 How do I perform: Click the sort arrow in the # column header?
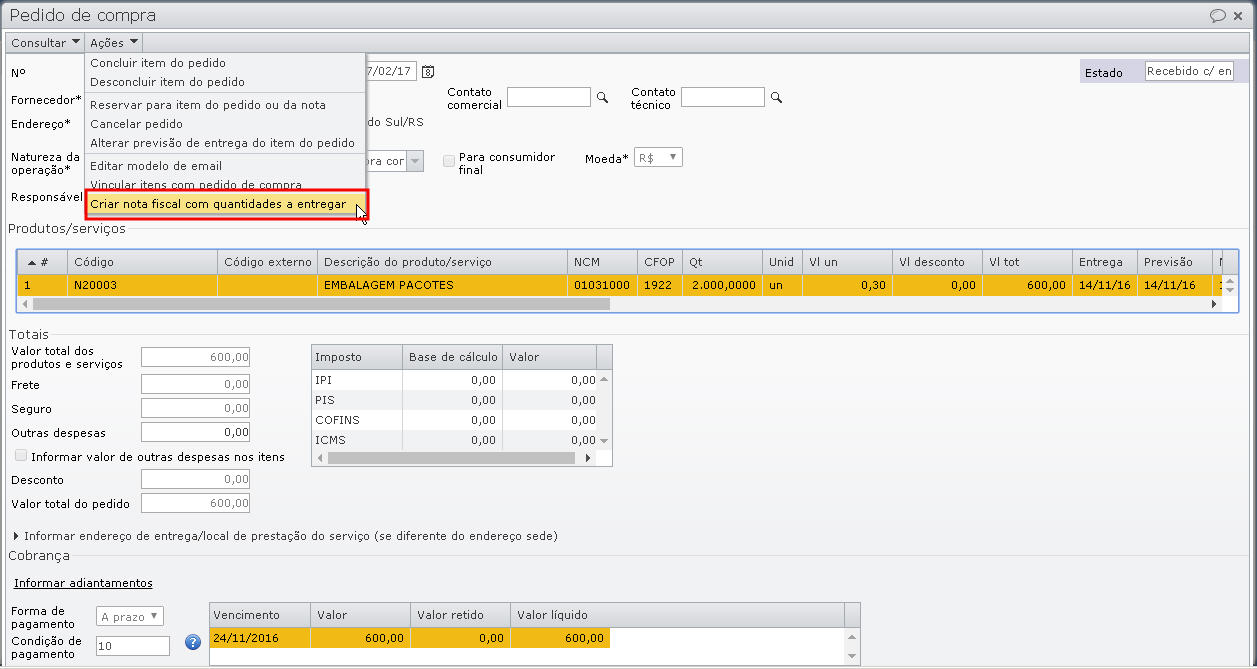[x=33, y=262]
